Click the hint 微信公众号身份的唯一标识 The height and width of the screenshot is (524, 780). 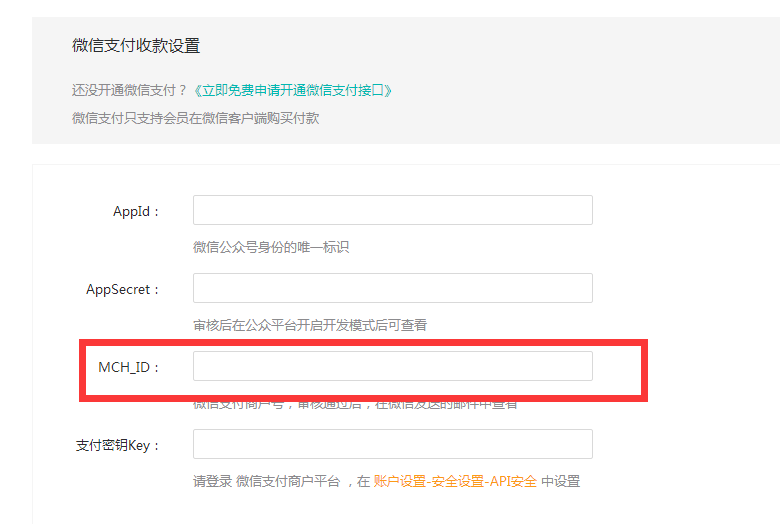[271, 247]
